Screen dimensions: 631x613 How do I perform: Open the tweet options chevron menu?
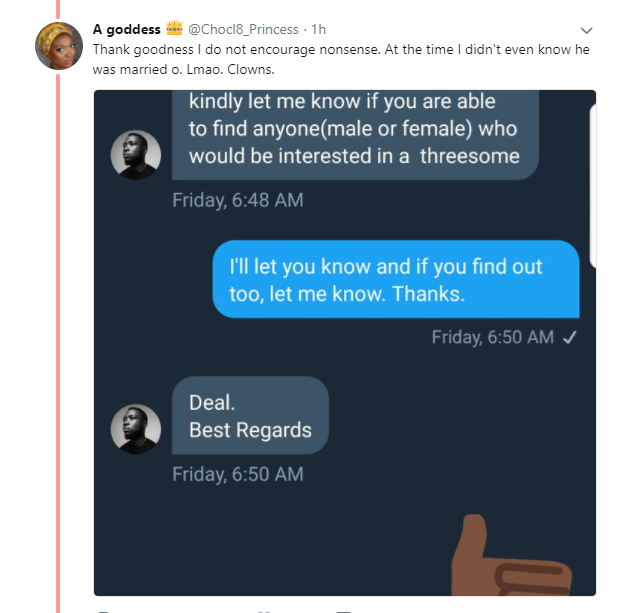pos(587,30)
